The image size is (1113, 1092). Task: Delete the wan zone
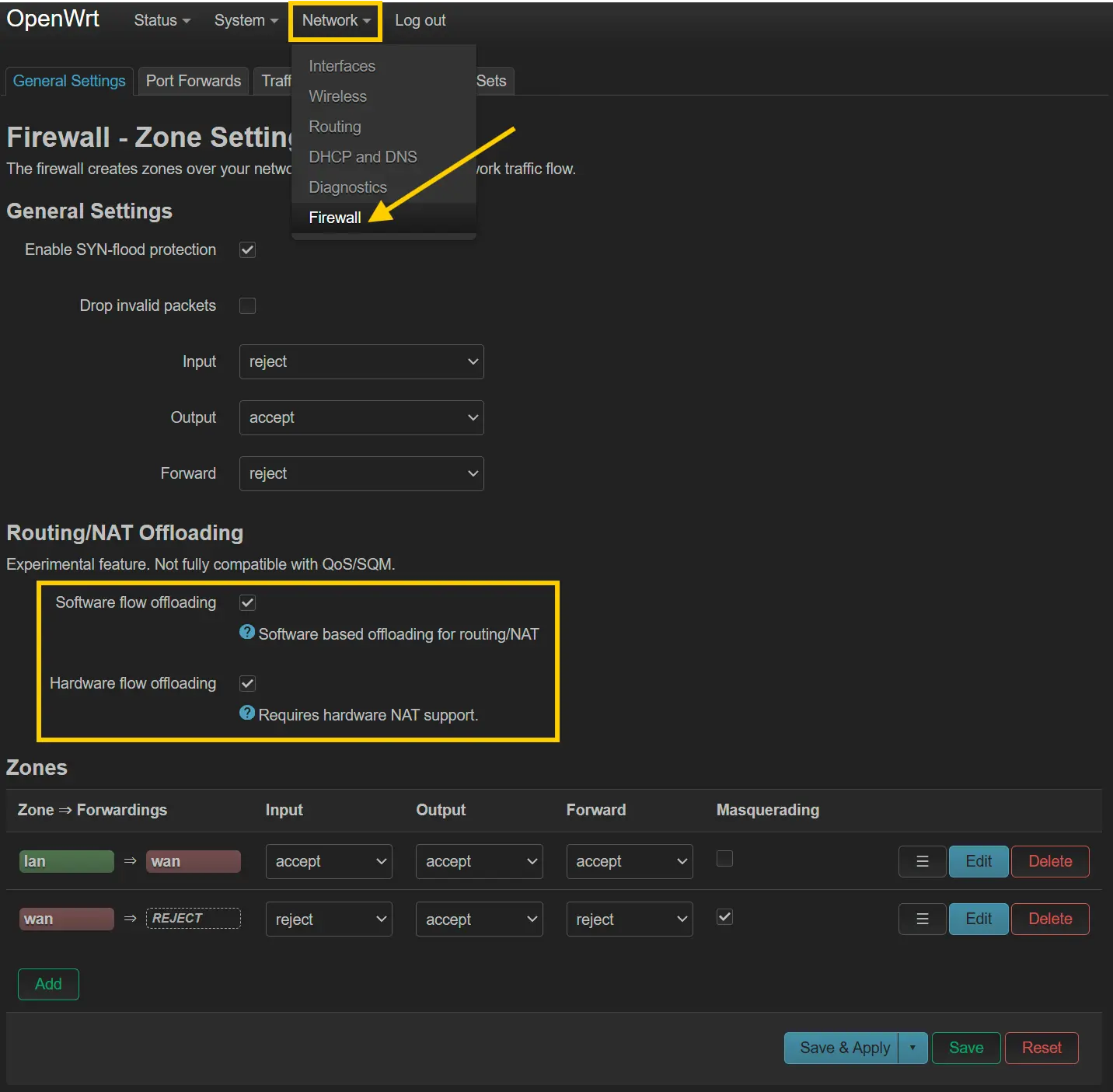pos(1050,919)
